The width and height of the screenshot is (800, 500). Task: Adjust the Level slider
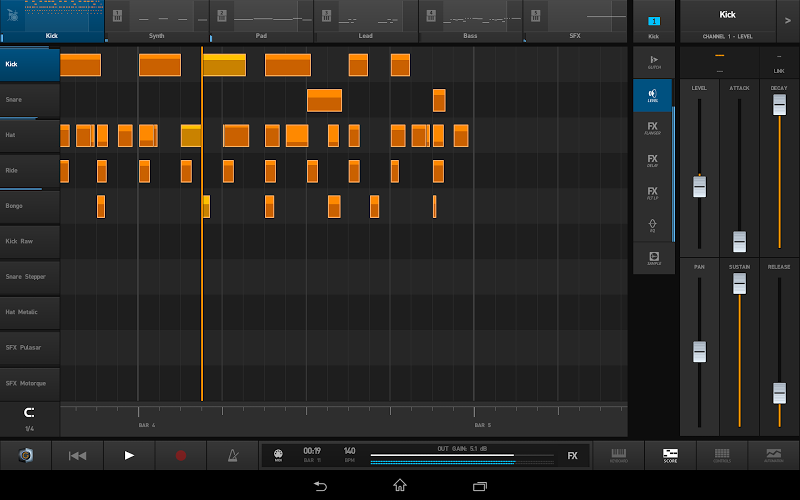tap(699, 187)
